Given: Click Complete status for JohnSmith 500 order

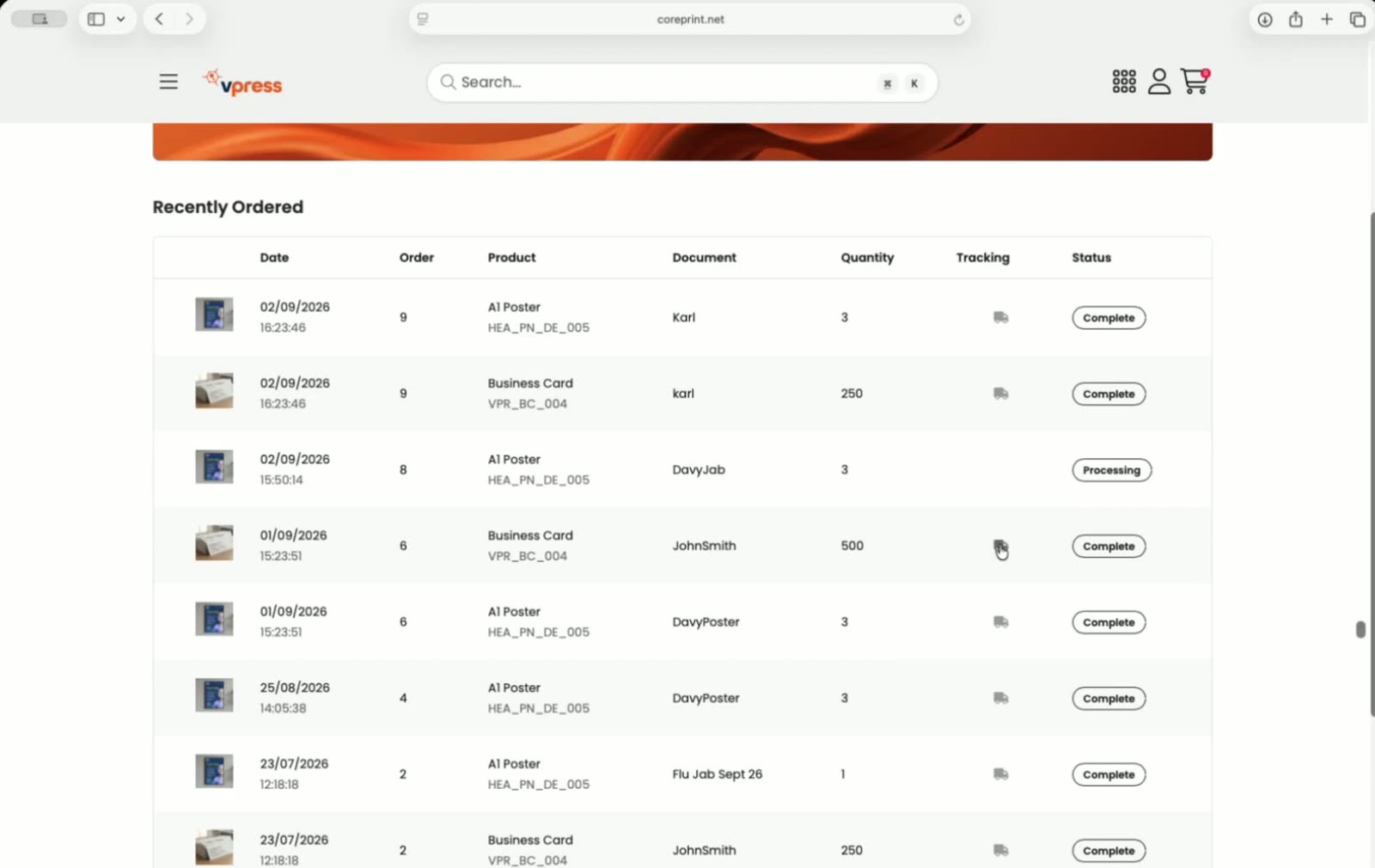Looking at the screenshot, I should tap(1109, 546).
